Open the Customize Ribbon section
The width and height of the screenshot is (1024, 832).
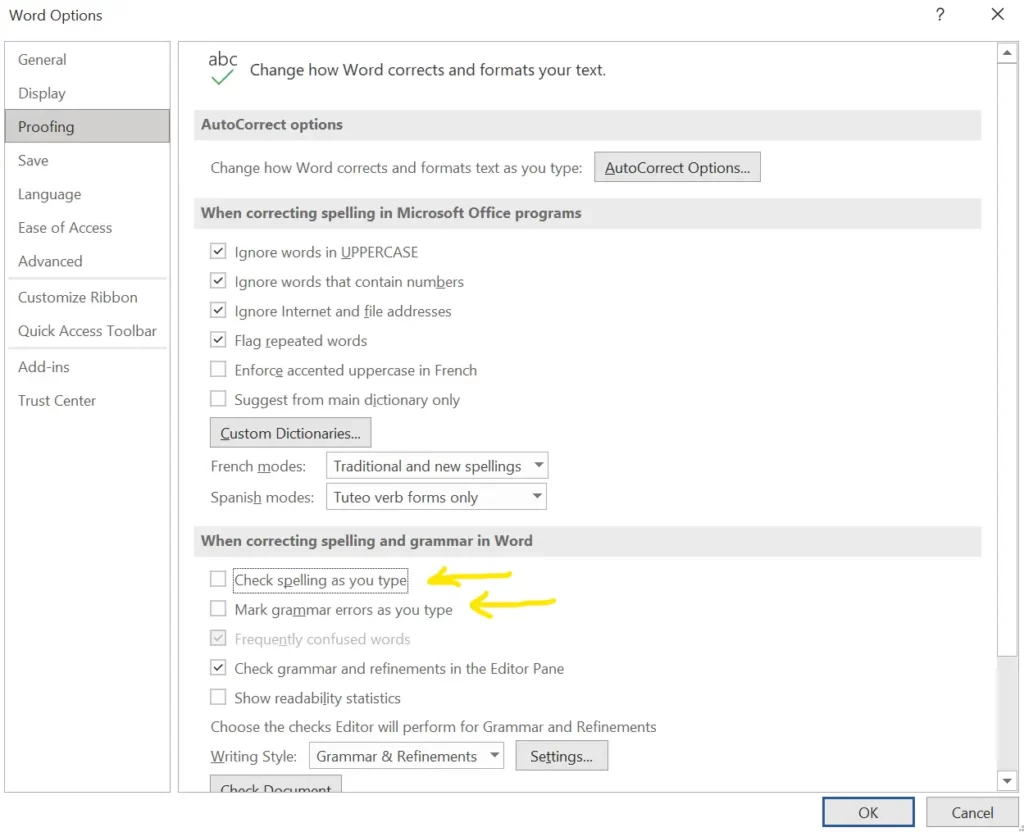pyautogui.click(x=78, y=297)
